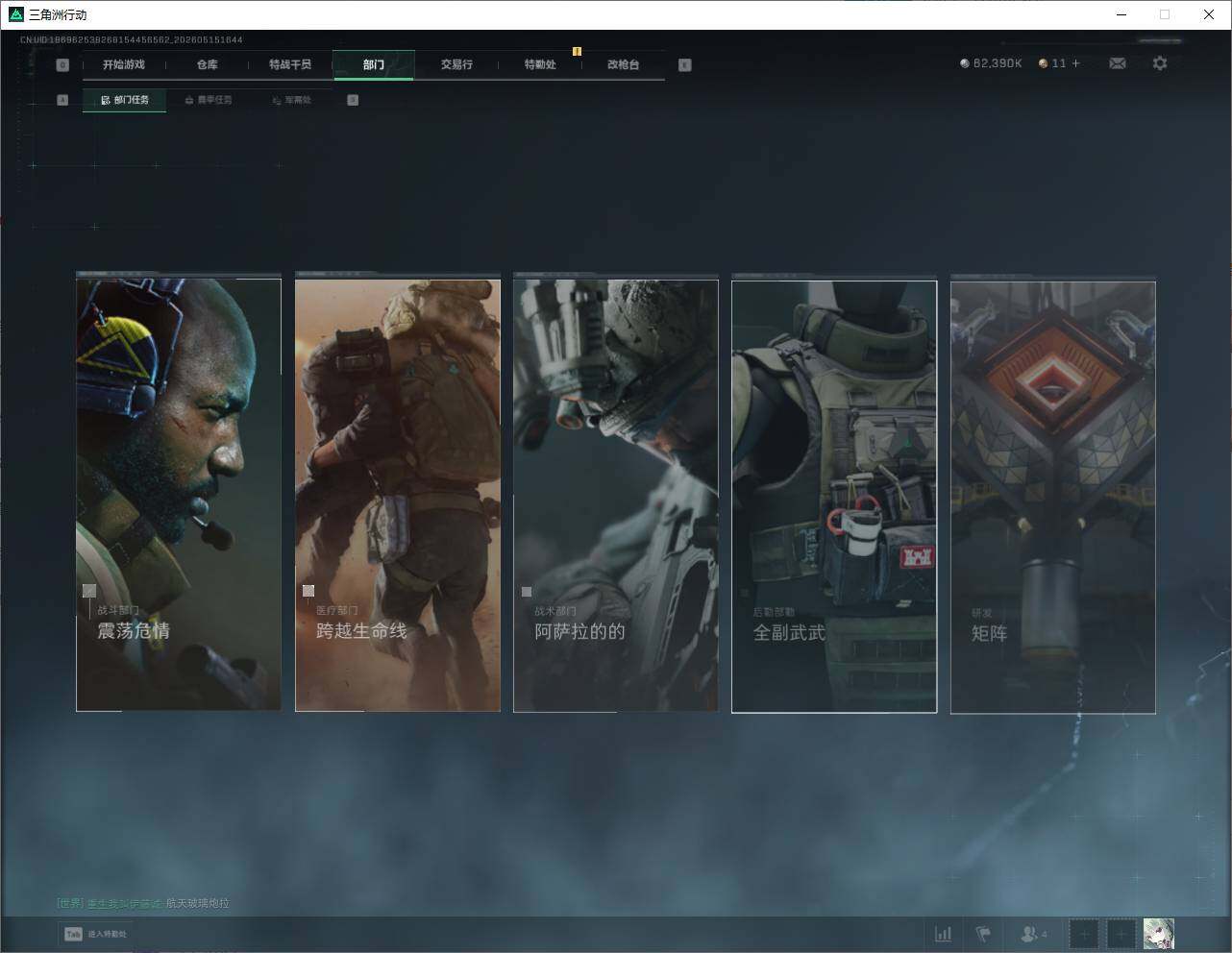Switch to the 特勤处 tab
1232x953 pixels.
click(x=540, y=64)
